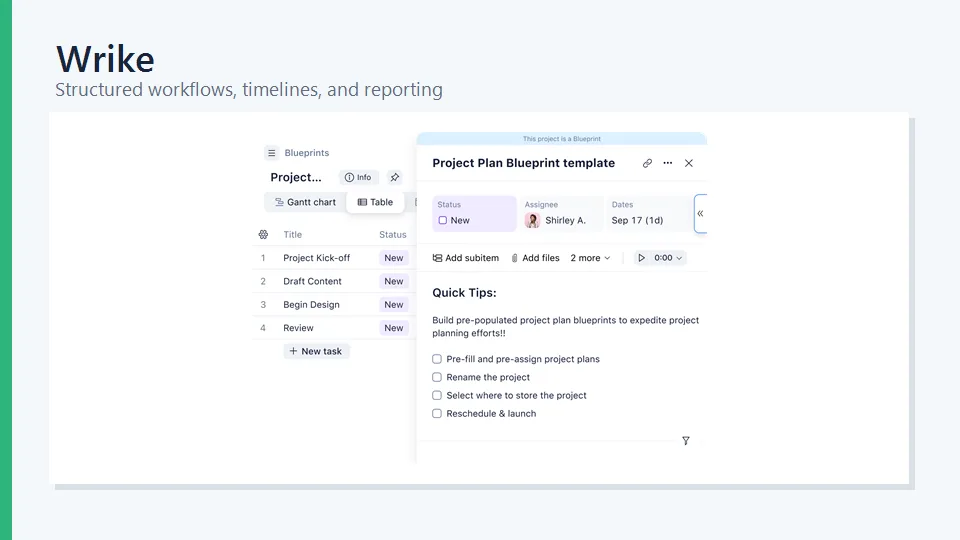The image size is (960, 540).
Task: Click the filter funnel icon
Action: (686, 441)
